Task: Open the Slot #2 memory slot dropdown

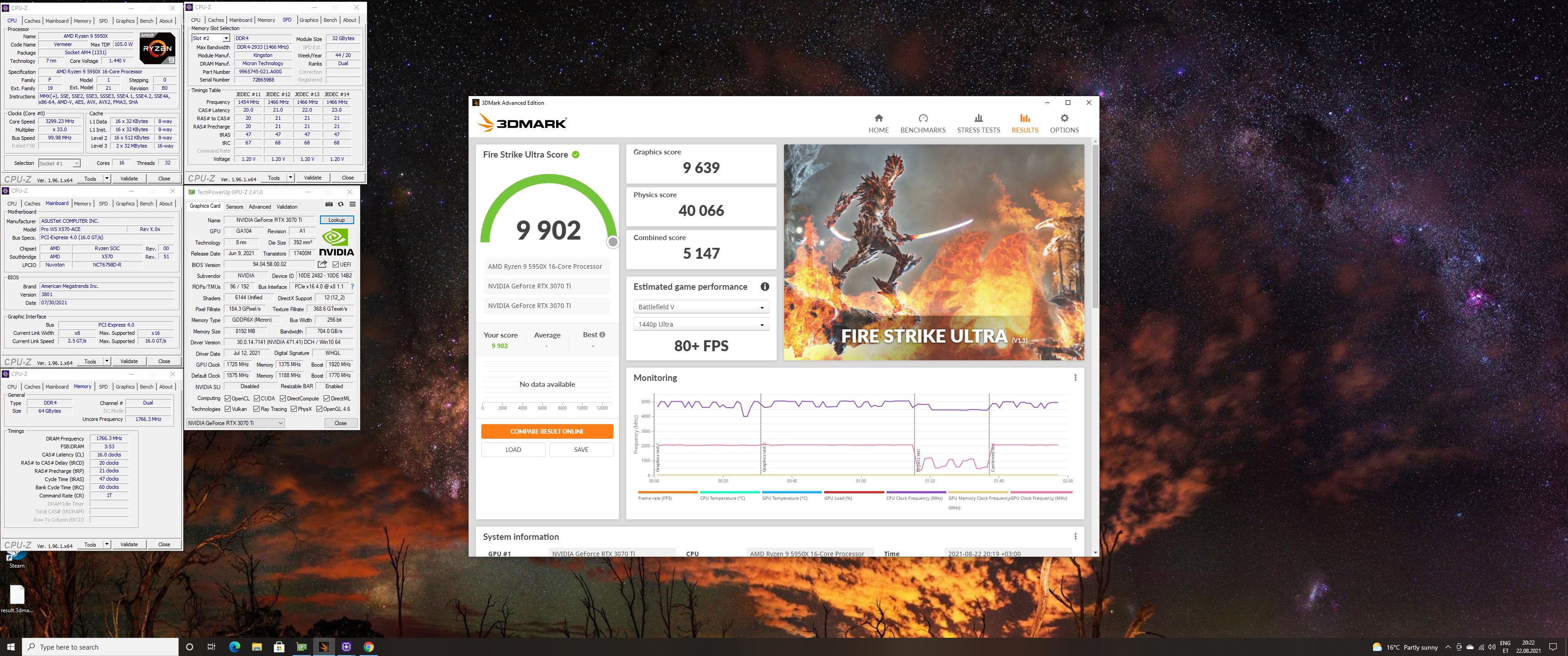Action: (210, 38)
